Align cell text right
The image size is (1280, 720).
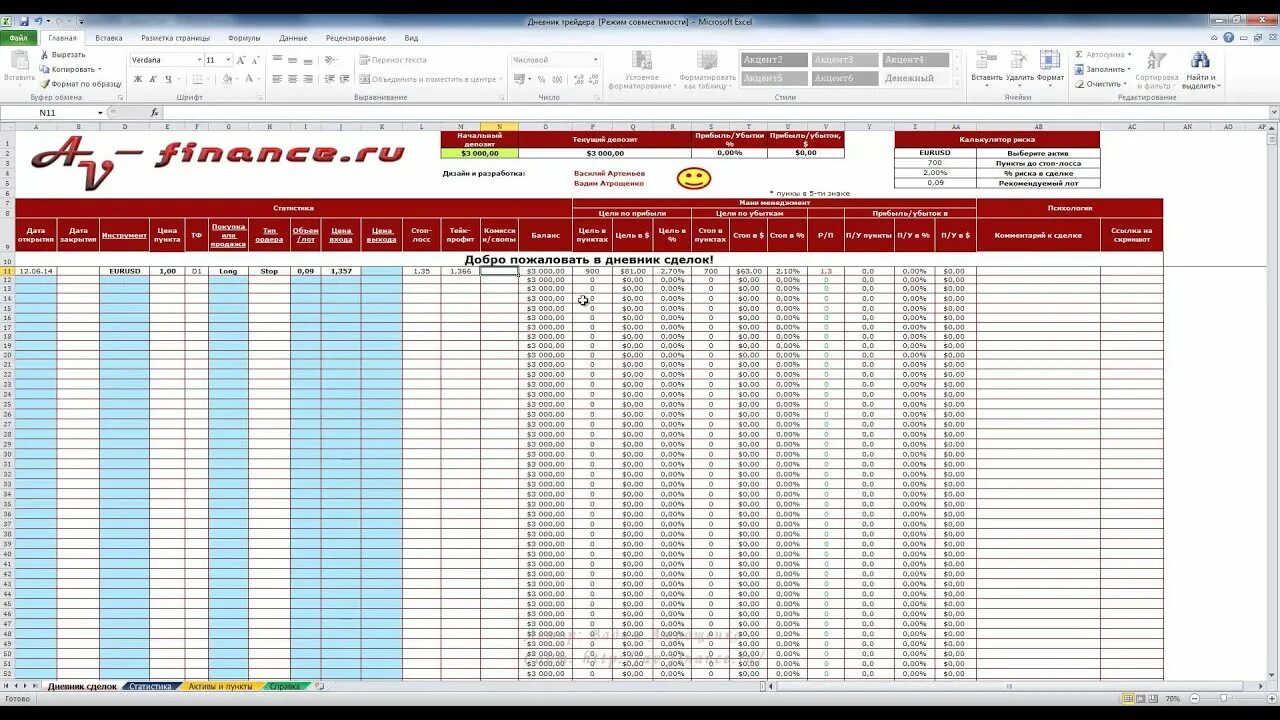coord(308,79)
